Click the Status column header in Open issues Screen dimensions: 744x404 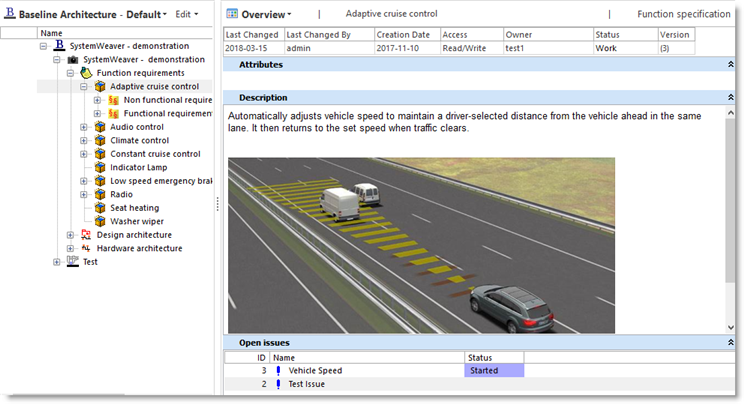pyautogui.click(x=494, y=357)
